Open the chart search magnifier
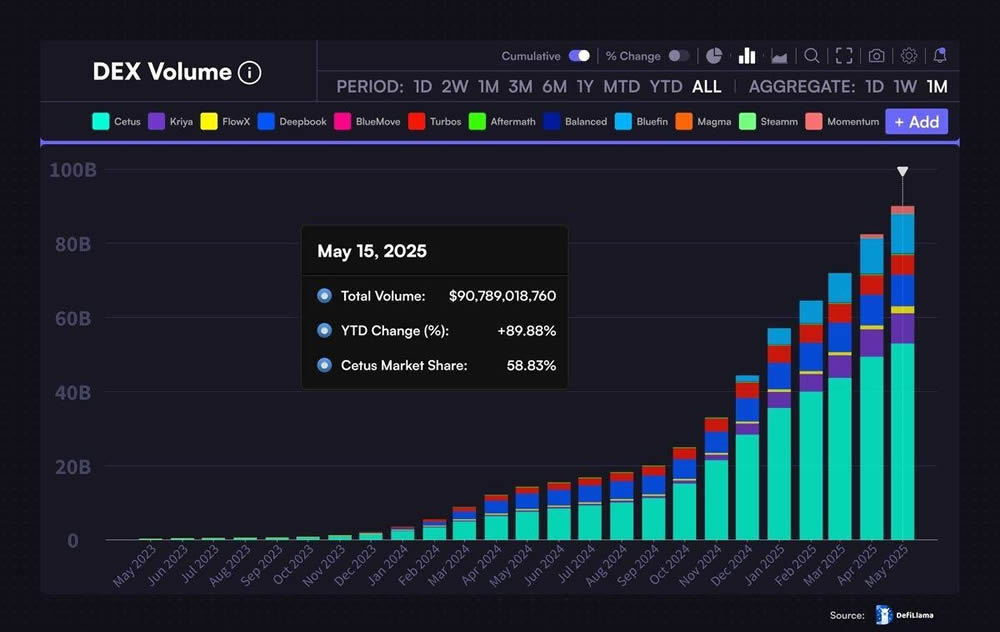The height and width of the screenshot is (632, 1000). [x=812, y=56]
